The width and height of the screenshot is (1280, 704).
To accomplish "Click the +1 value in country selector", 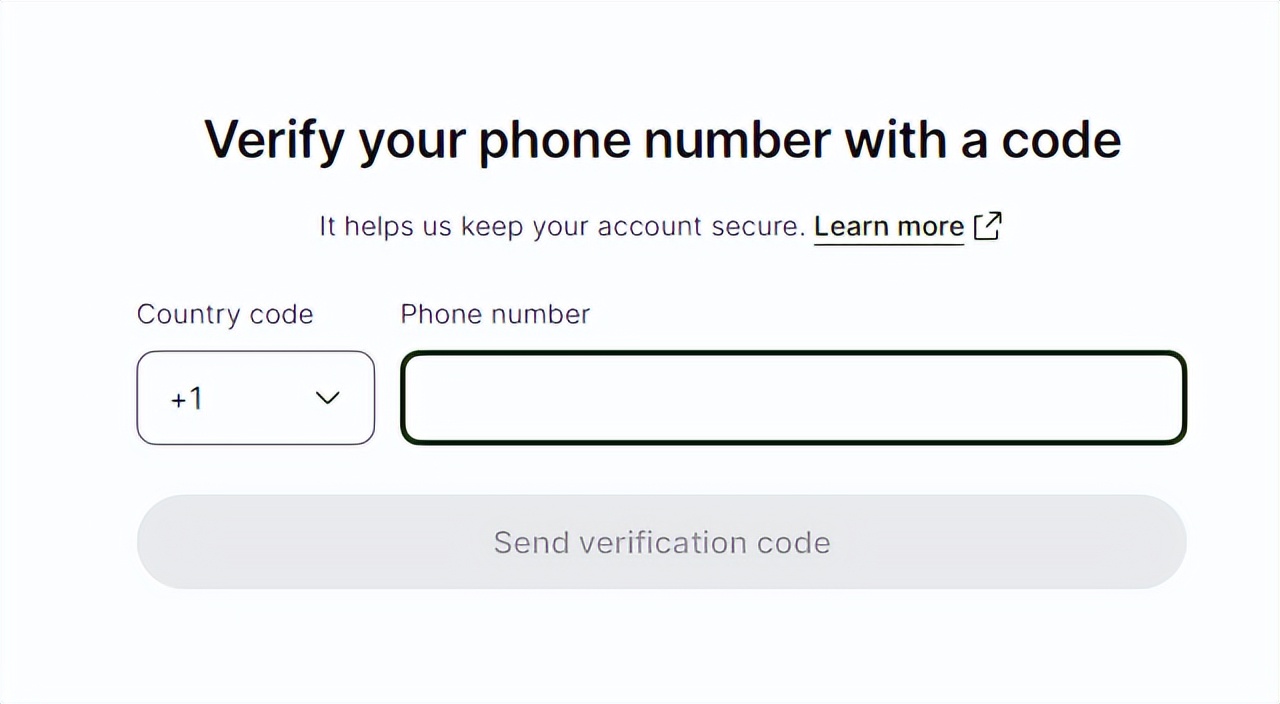I will tap(187, 399).
